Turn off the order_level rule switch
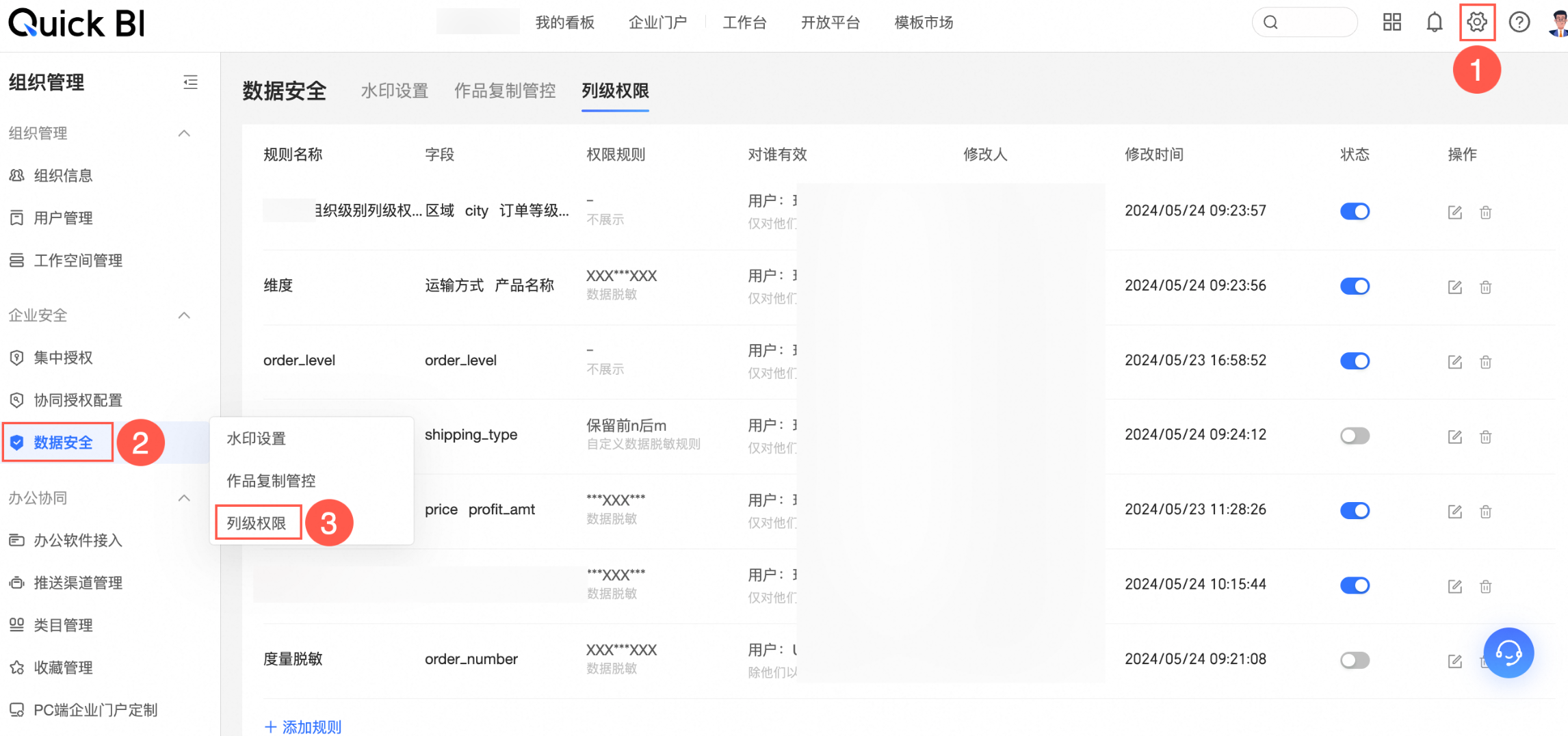Image resolution: width=1568 pixels, height=736 pixels. (x=1355, y=360)
